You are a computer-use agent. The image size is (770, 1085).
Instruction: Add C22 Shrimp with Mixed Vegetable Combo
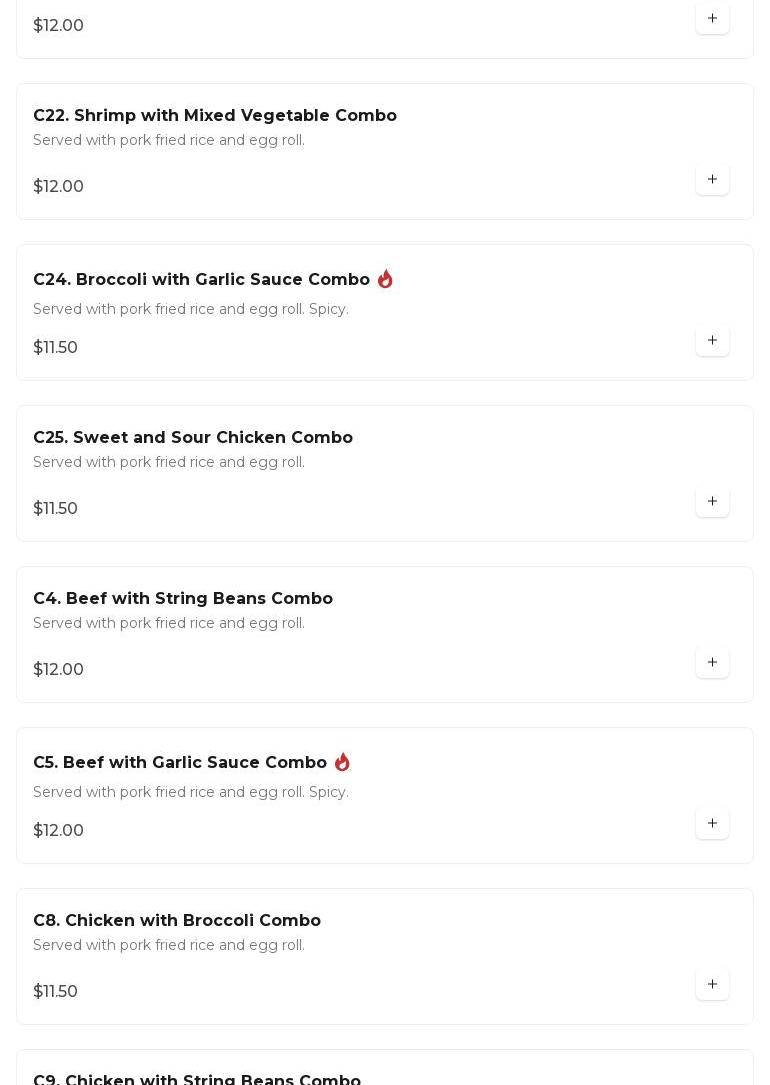(712, 180)
